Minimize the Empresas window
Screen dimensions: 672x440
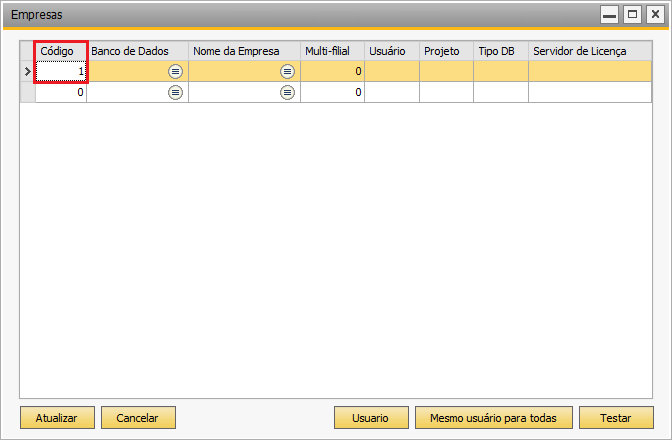pyautogui.click(x=609, y=15)
